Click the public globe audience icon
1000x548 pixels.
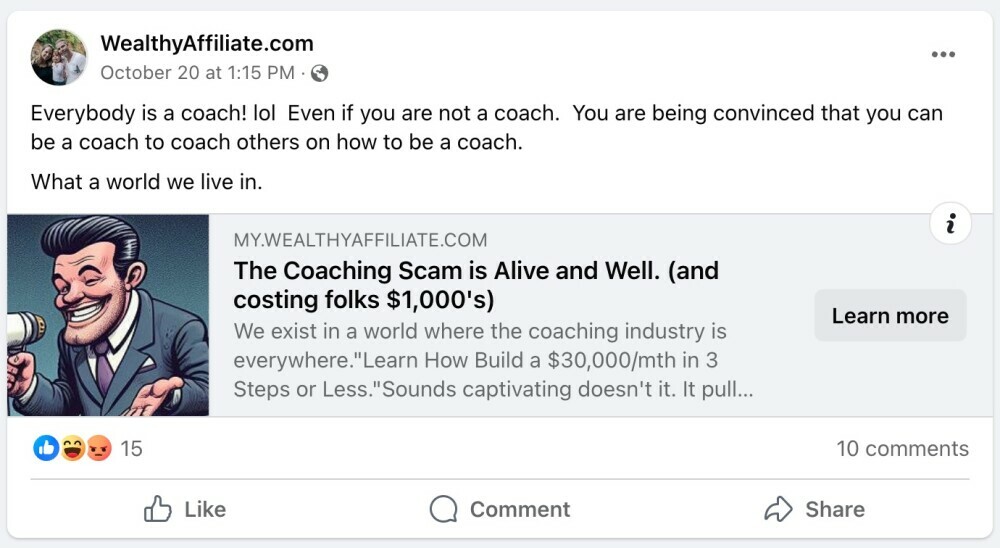[320, 73]
